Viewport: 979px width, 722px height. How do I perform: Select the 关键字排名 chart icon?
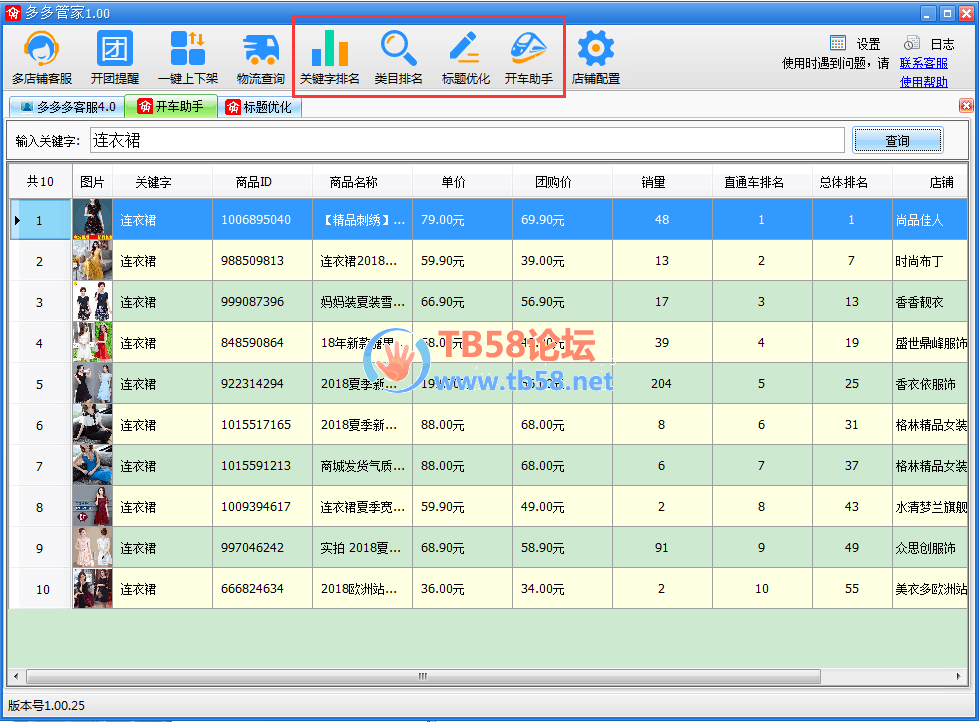[x=329, y=57]
